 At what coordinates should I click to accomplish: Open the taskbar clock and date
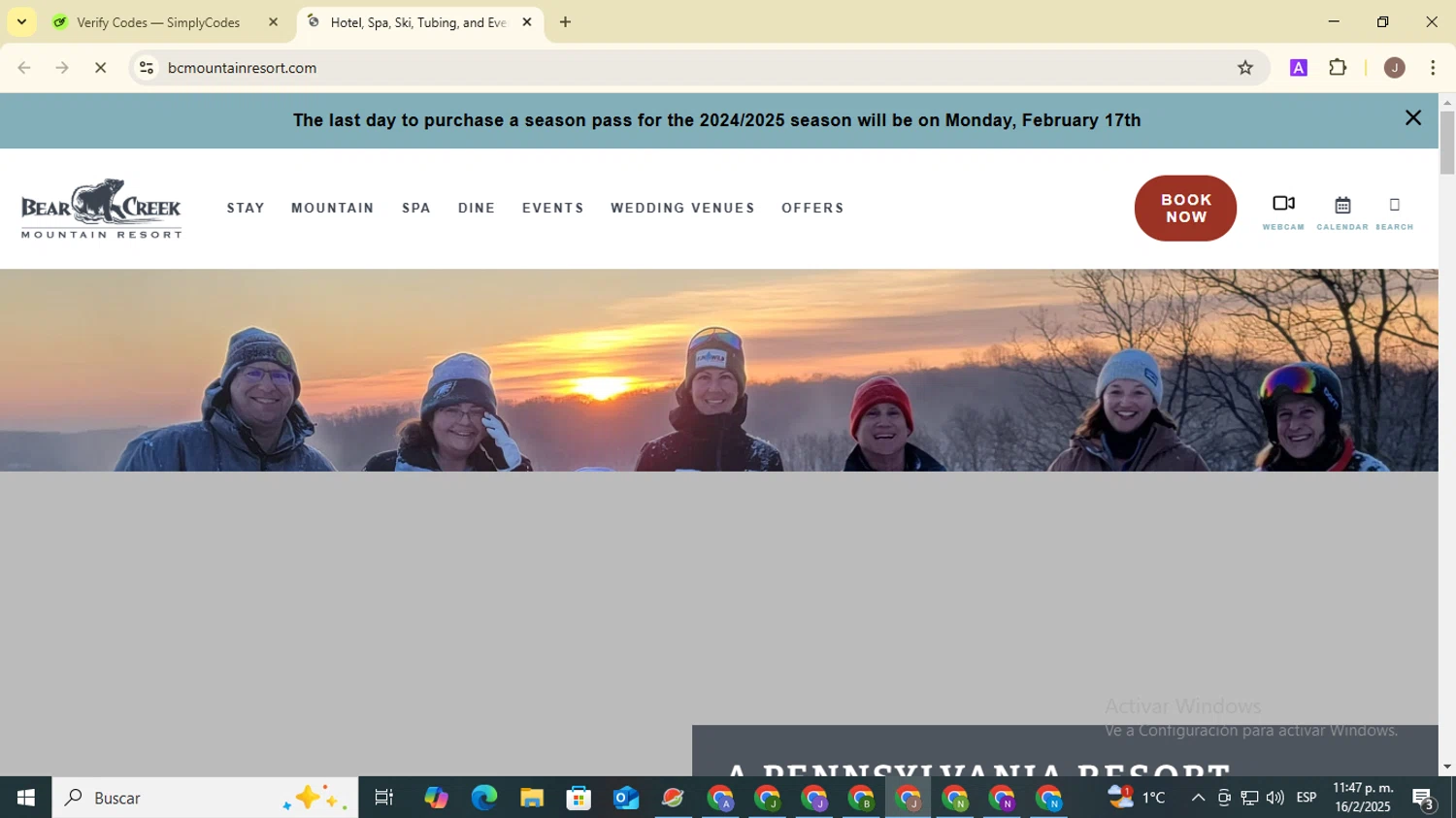(1363, 798)
